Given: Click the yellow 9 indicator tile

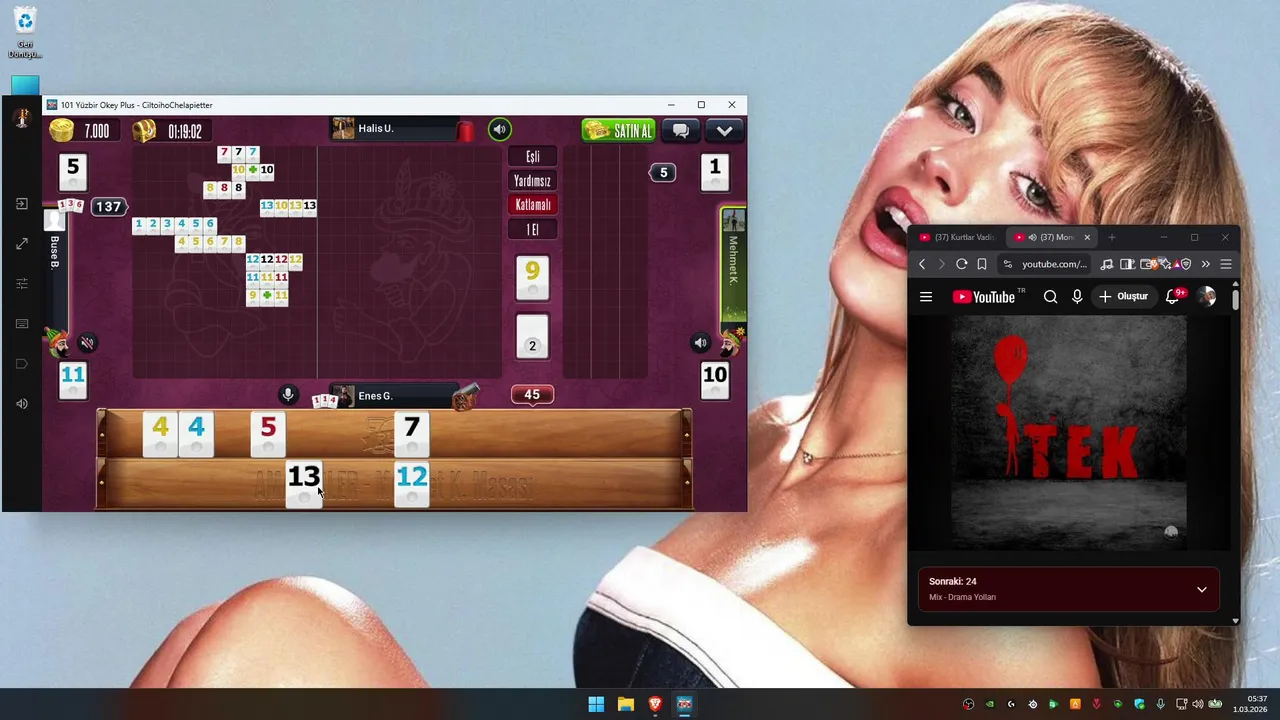Looking at the screenshot, I should tap(532, 277).
